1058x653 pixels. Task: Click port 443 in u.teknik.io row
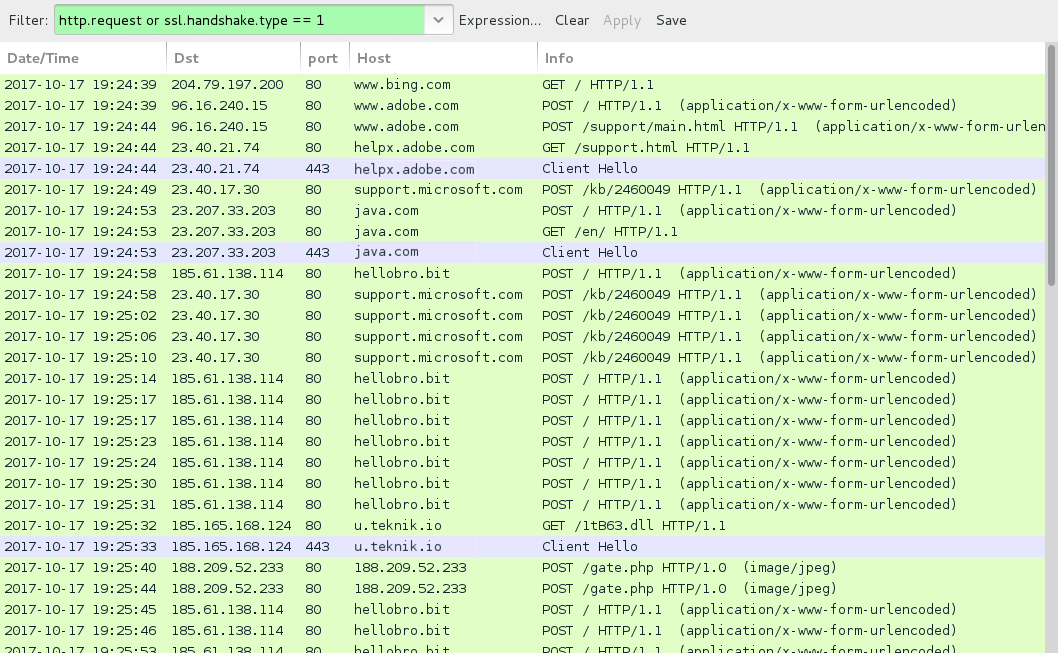click(317, 546)
